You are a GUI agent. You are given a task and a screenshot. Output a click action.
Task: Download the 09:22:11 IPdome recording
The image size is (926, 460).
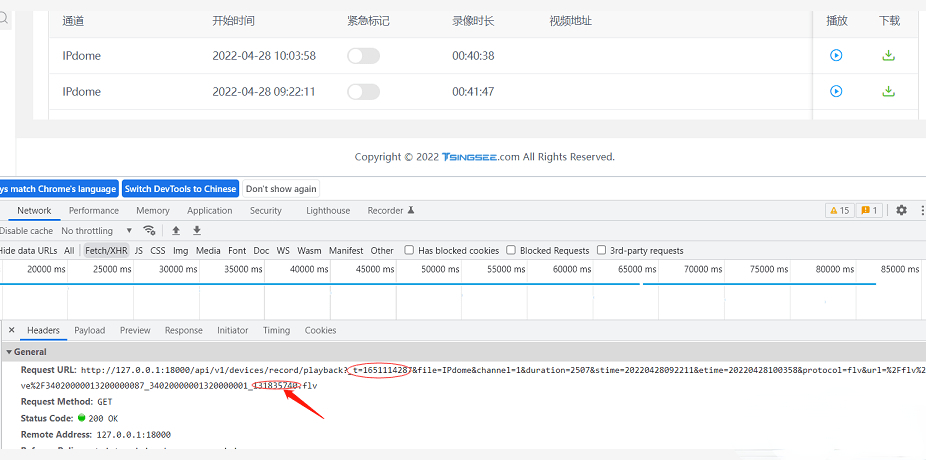(888, 92)
